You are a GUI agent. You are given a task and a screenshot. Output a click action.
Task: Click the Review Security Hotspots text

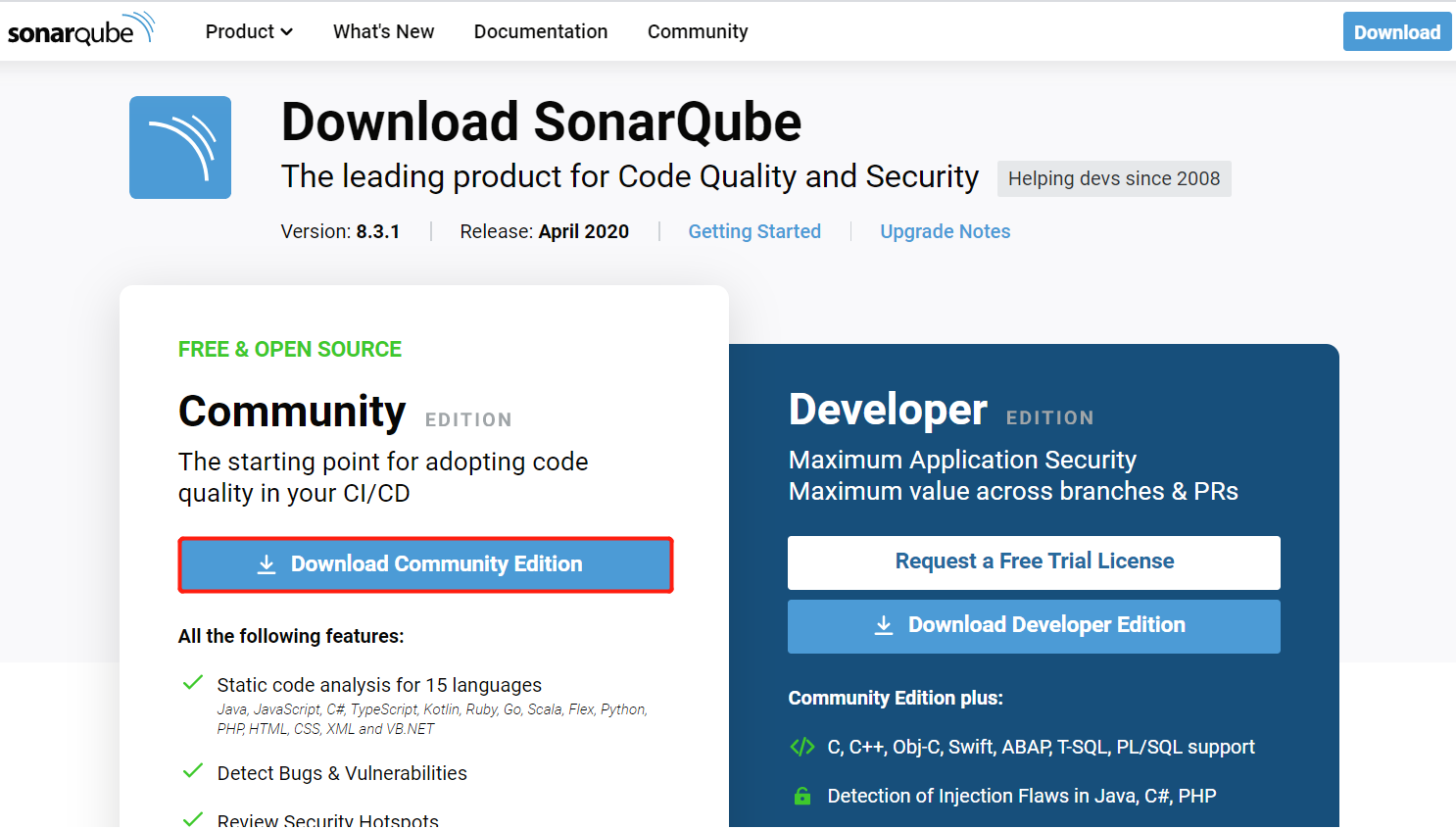(x=327, y=820)
